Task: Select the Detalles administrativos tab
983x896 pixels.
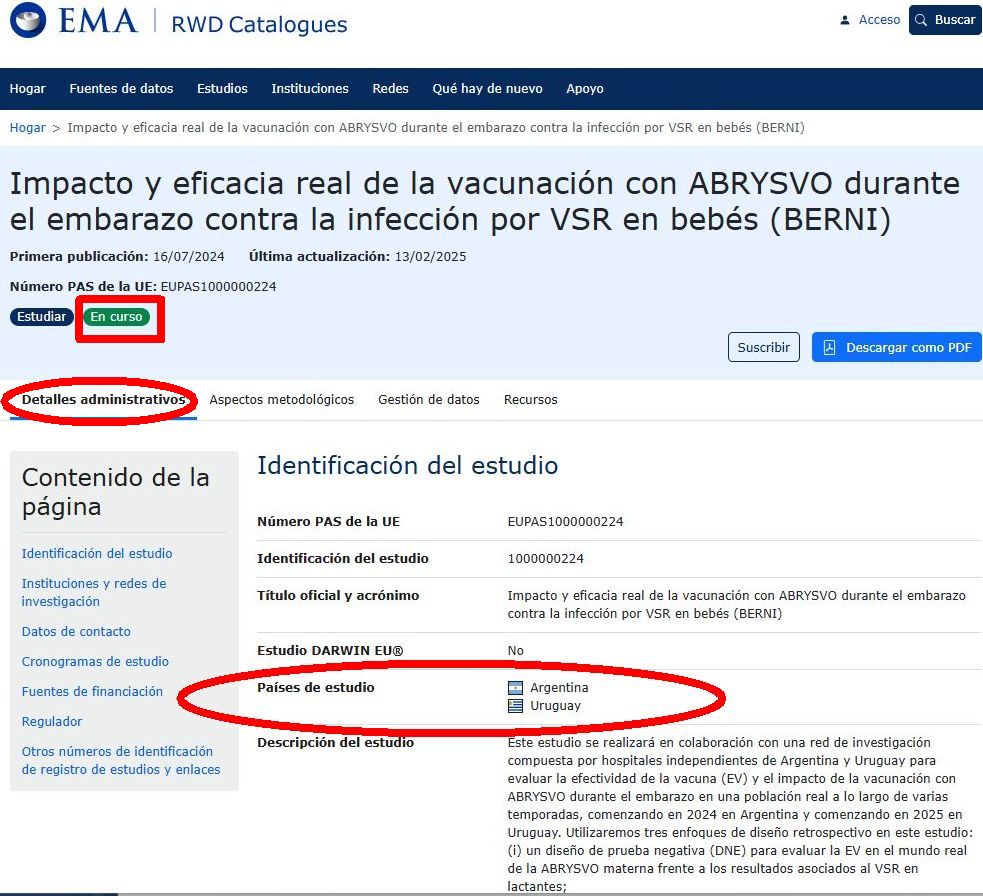Action: pos(103,399)
